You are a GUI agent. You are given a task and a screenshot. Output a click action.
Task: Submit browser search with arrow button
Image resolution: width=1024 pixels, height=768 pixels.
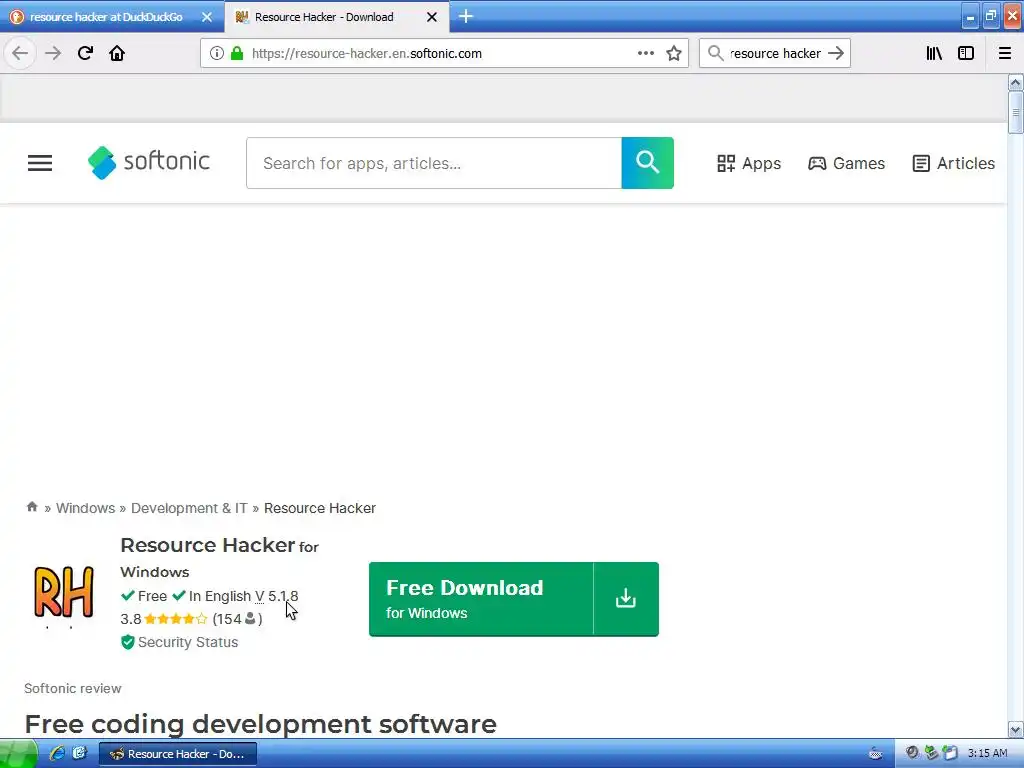836,53
